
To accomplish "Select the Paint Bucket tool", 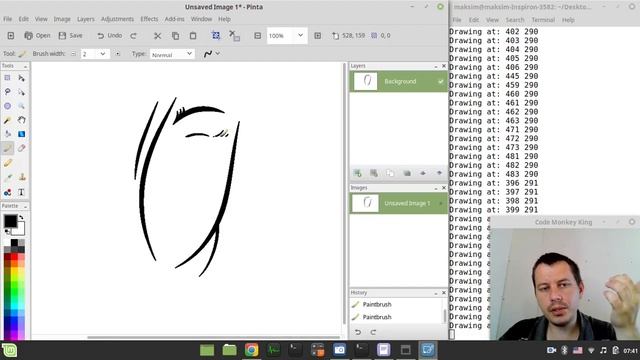I will tap(7, 134).
